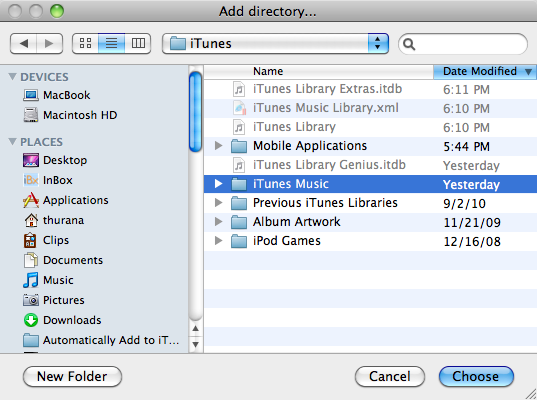
Task: Click the Choose button
Action: 476,377
